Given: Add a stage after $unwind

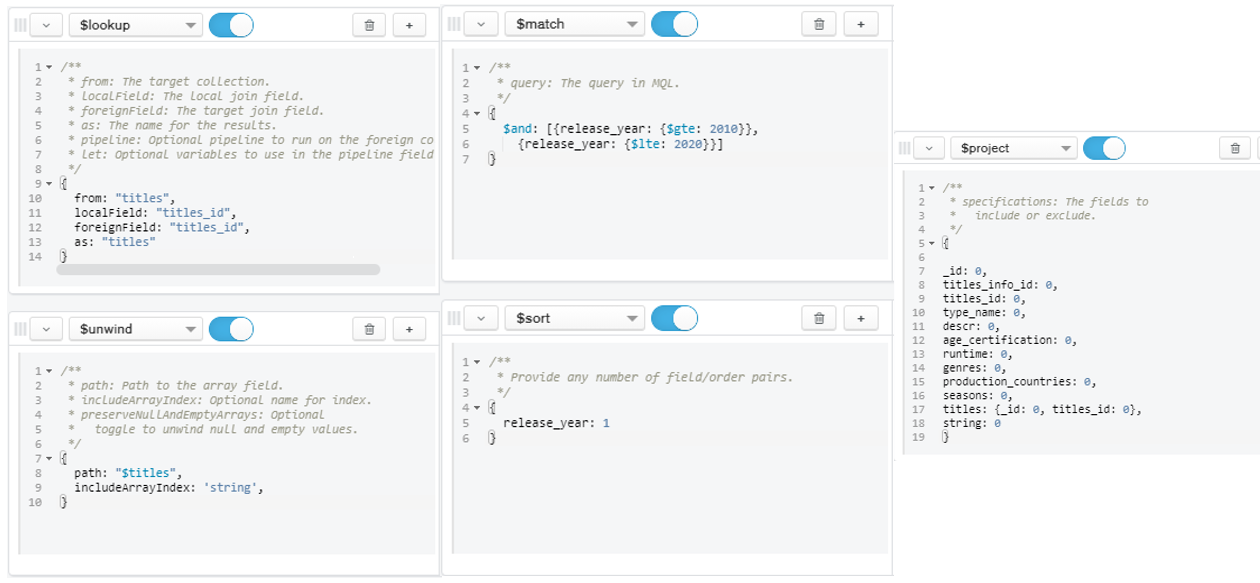Looking at the screenshot, I should point(409,328).
